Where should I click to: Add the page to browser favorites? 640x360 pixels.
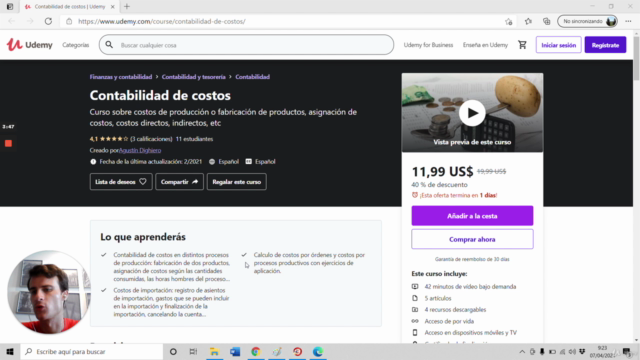click(509, 22)
